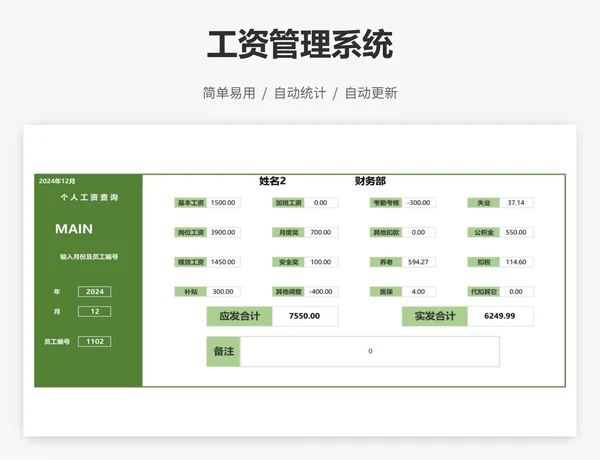The image size is (600, 460).
Task: Select the 养老 label cell
Action: [x=386, y=262]
